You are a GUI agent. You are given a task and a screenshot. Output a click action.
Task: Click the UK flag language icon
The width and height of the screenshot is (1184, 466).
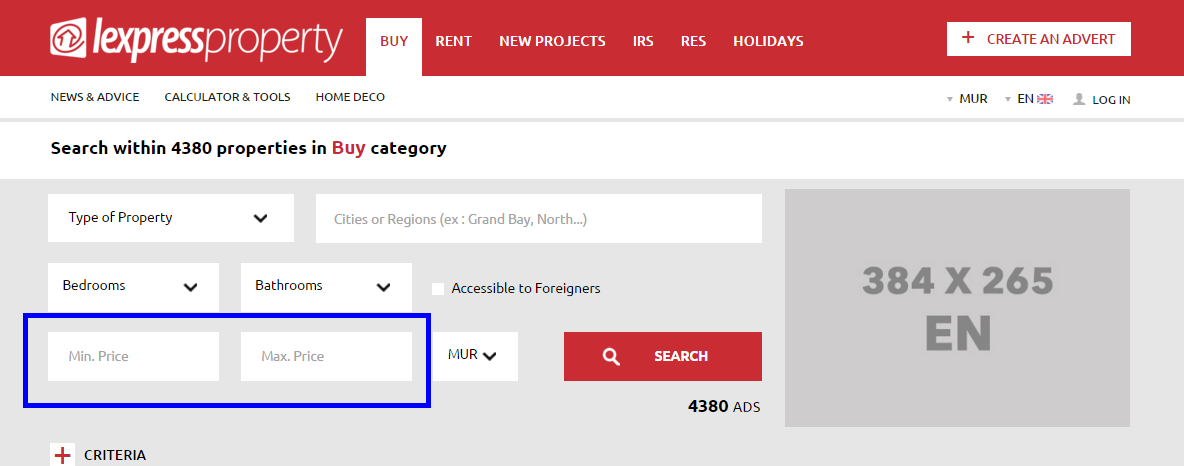[x=1045, y=99]
